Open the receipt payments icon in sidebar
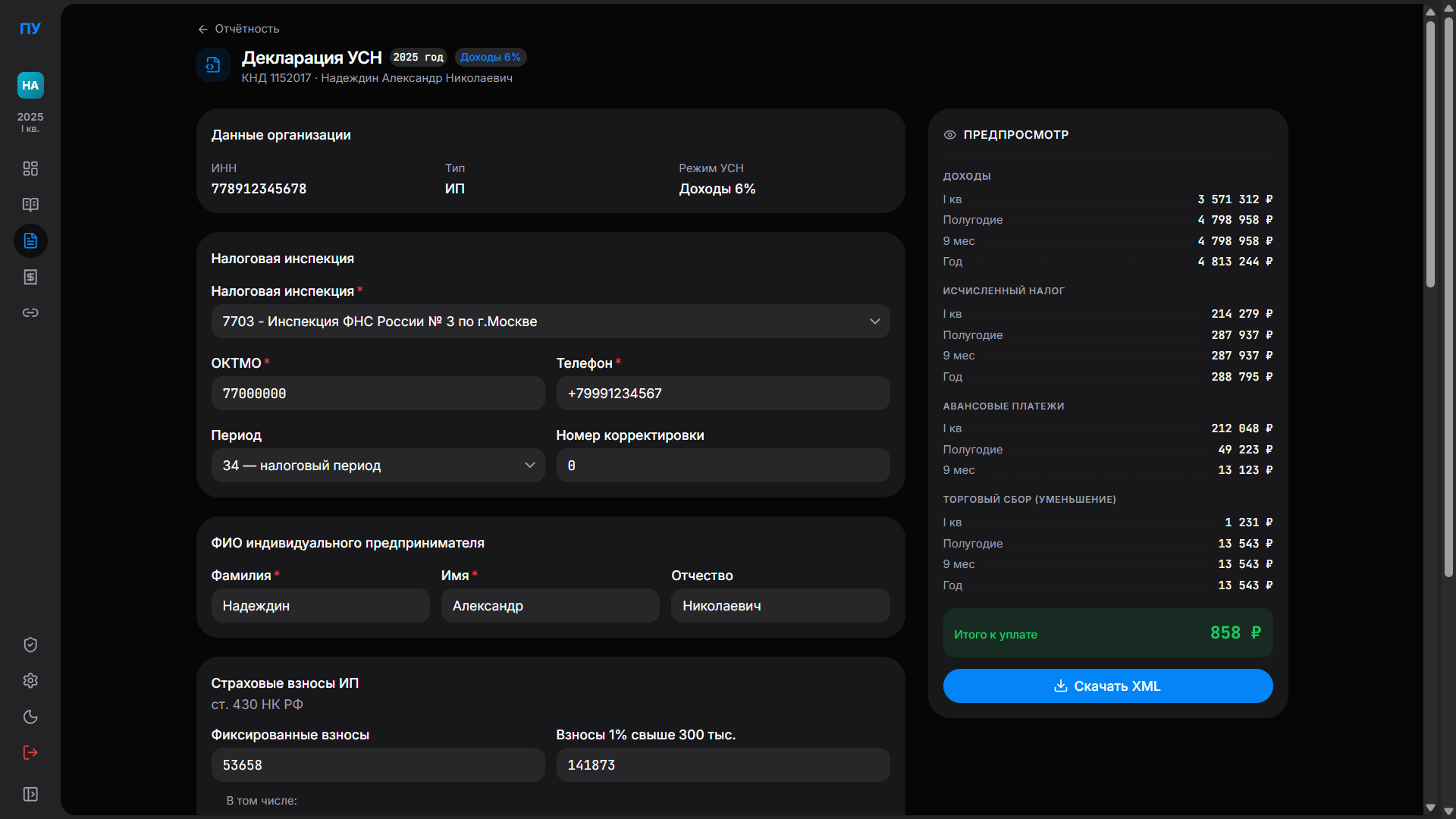Image resolution: width=1456 pixels, height=819 pixels. tap(30, 278)
